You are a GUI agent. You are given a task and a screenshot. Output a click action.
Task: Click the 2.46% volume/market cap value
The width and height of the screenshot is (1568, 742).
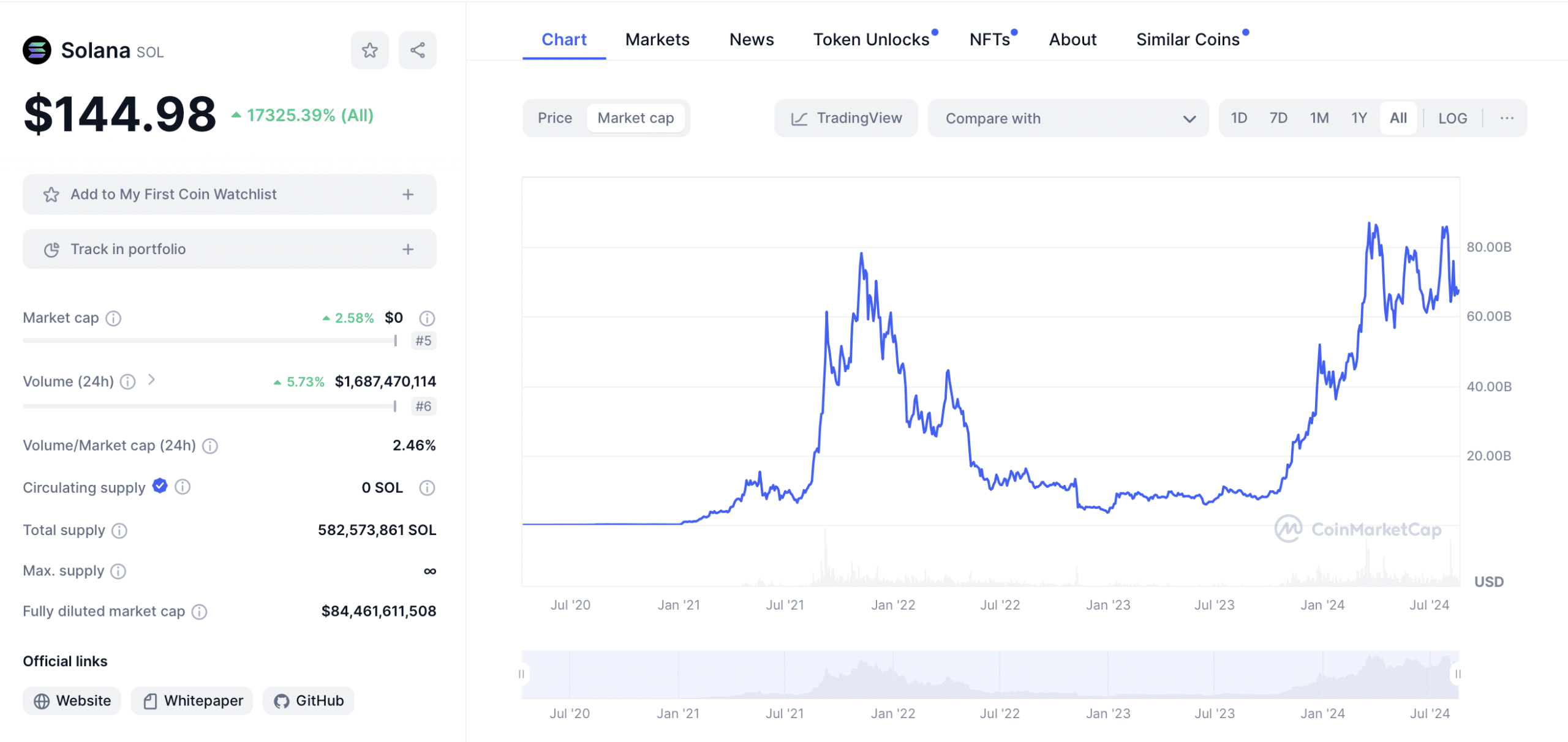(414, 446)
